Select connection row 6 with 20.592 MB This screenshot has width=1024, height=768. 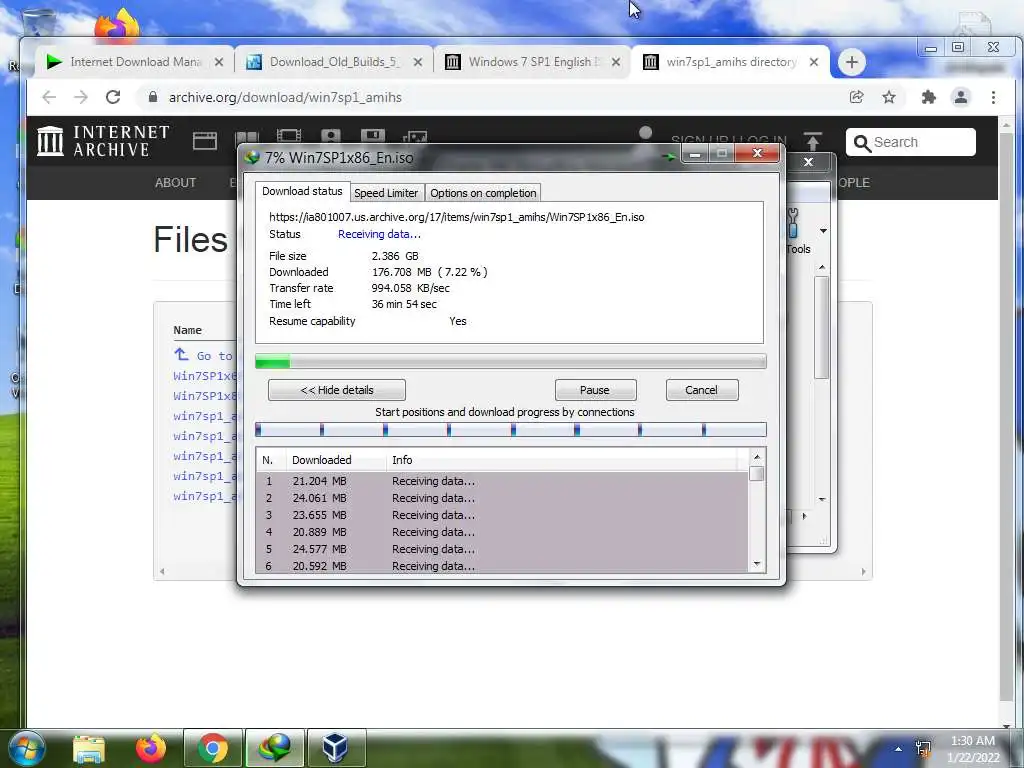(502, 566)
